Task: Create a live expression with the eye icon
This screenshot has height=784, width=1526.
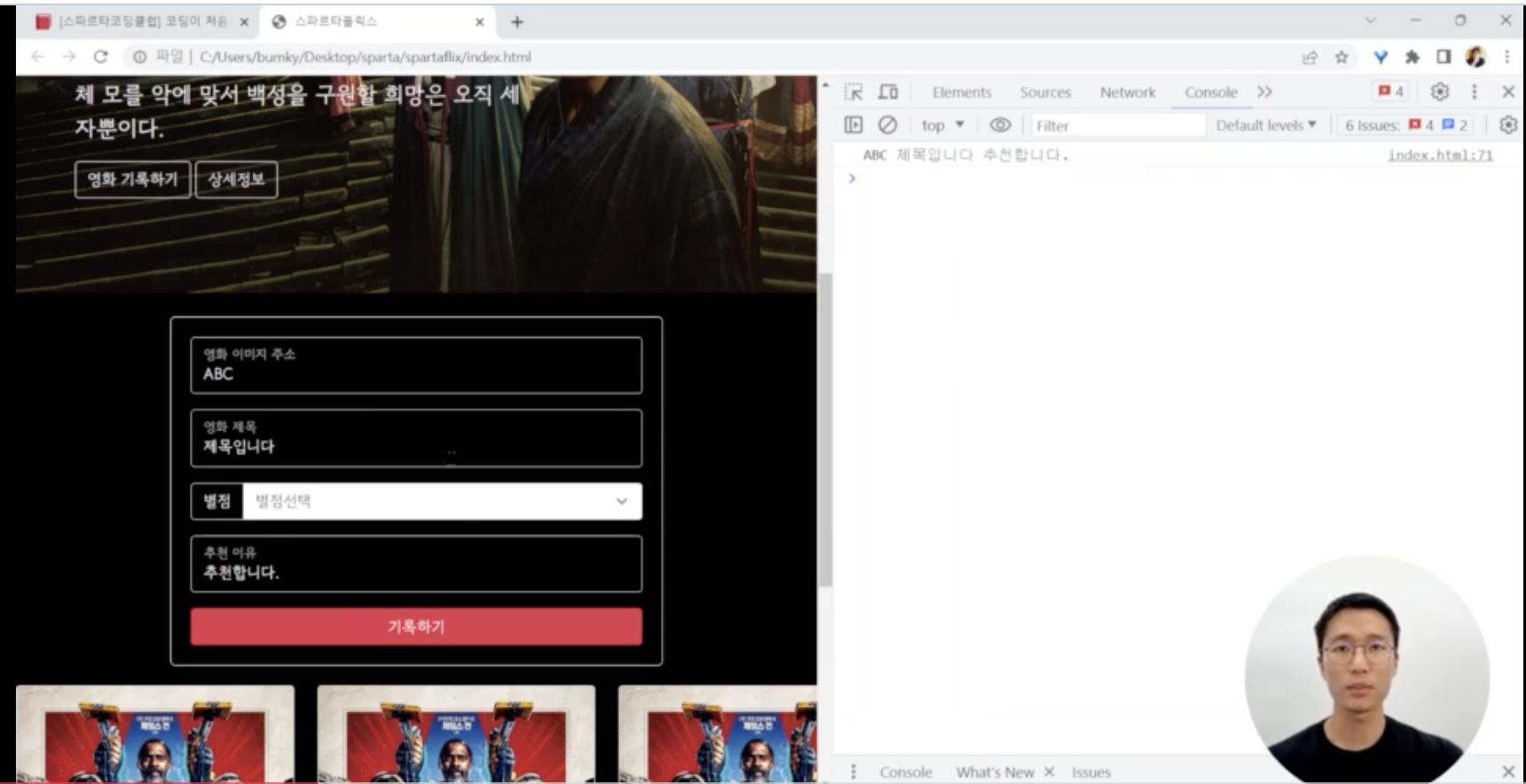Action: (x=1000, y=125)
